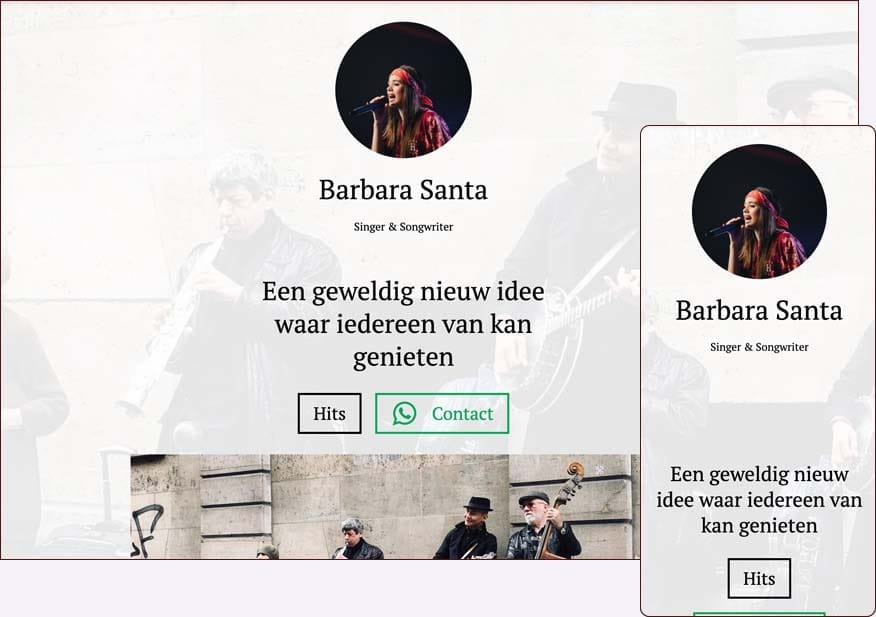Select the Hits button in mobile preview
The width and height of the screenshot is (876, 617).
pos(759,578)
